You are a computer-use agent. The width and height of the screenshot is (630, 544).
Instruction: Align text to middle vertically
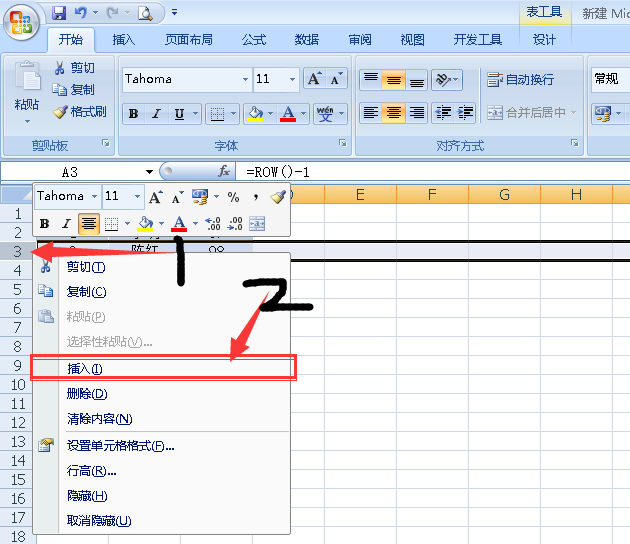pyautogui.click(x=393, y=80)
